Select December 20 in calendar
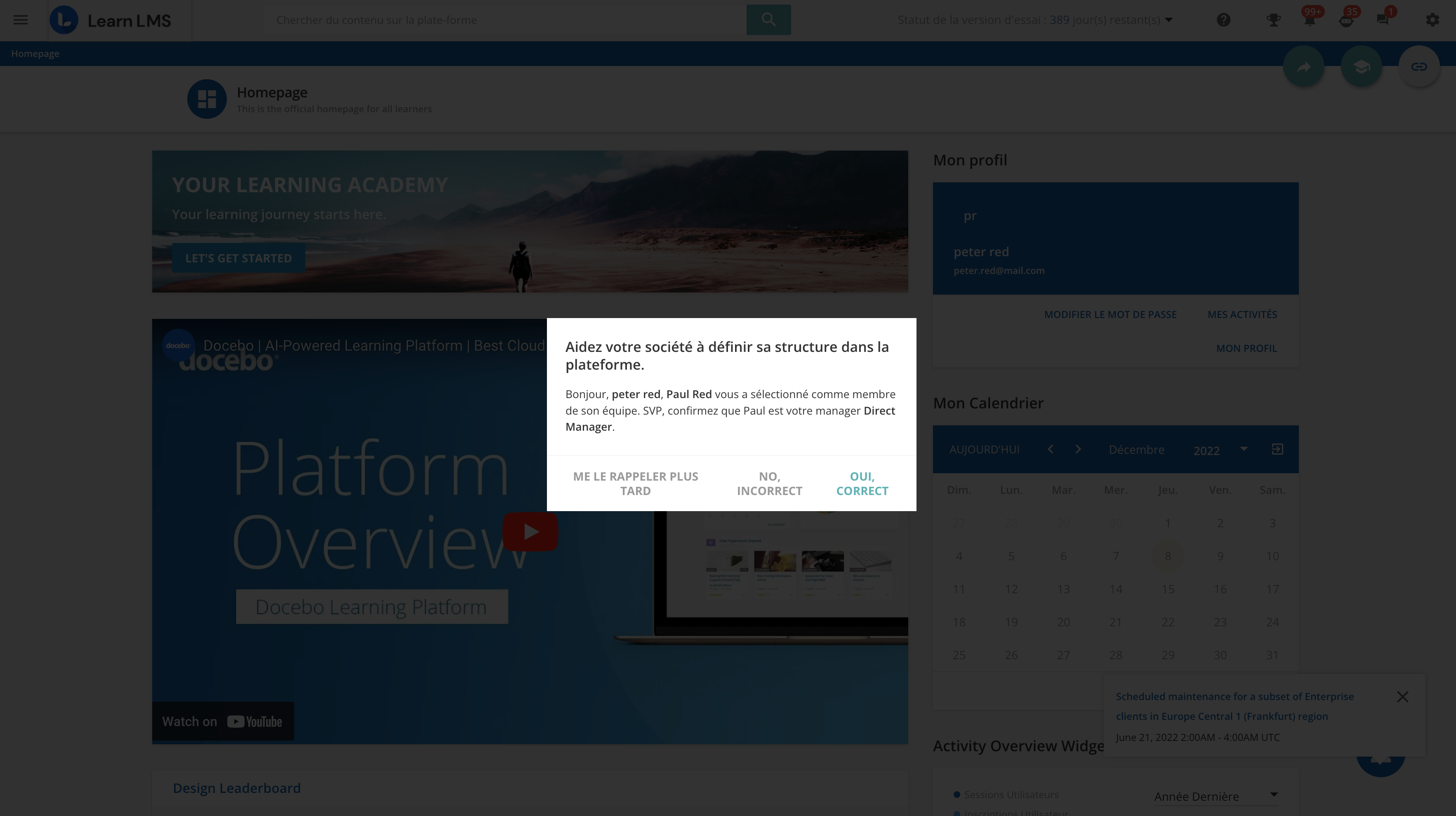 [x=1063, y=622]
